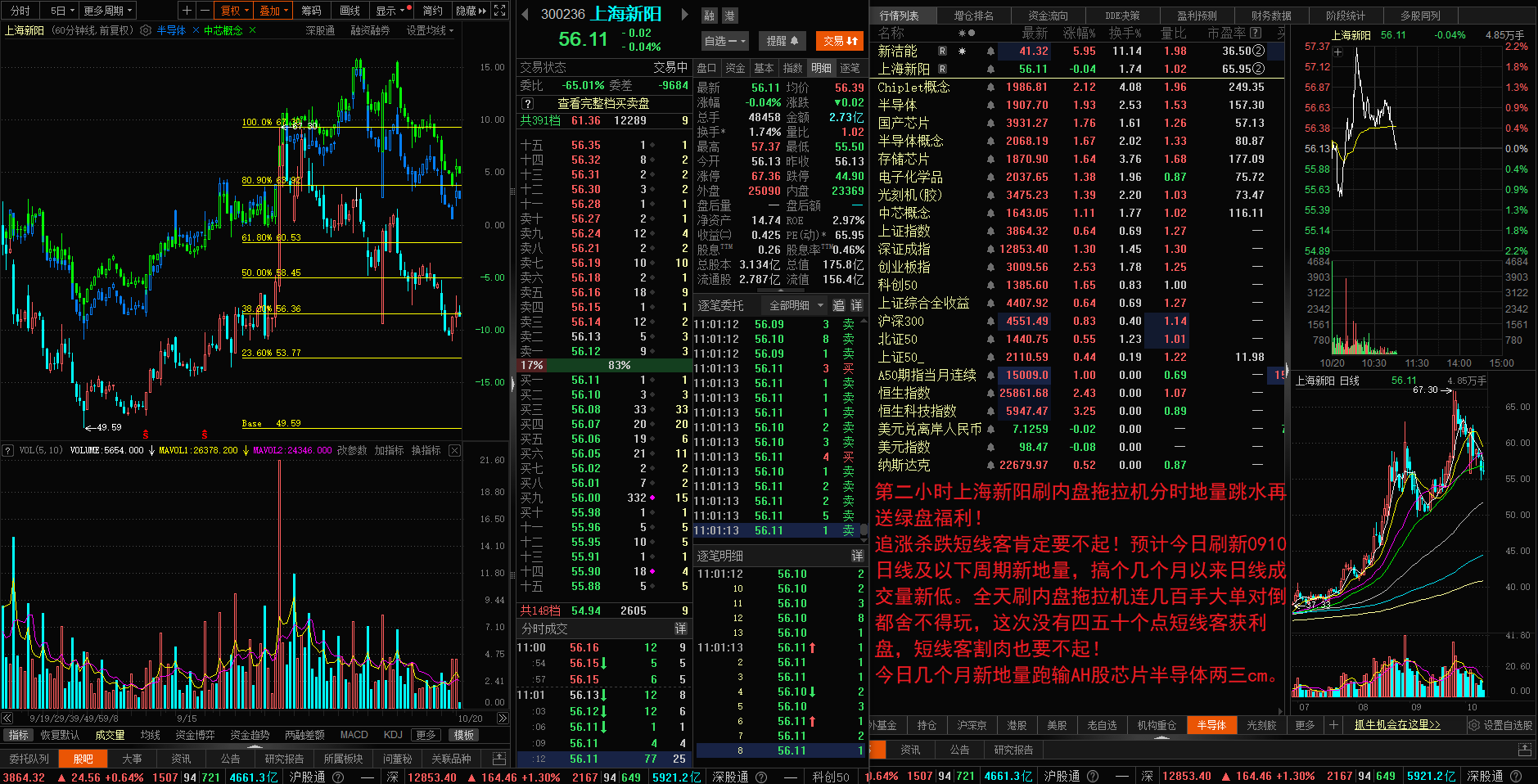Switch to the 盘口 tab
This screenshot has width=1538, height=784.
click(706, 68)
